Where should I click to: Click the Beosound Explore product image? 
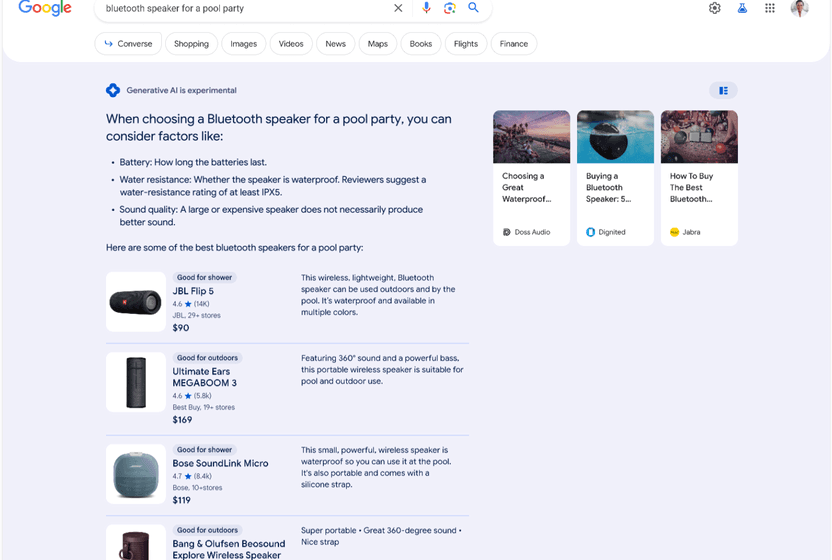[136, 542]
